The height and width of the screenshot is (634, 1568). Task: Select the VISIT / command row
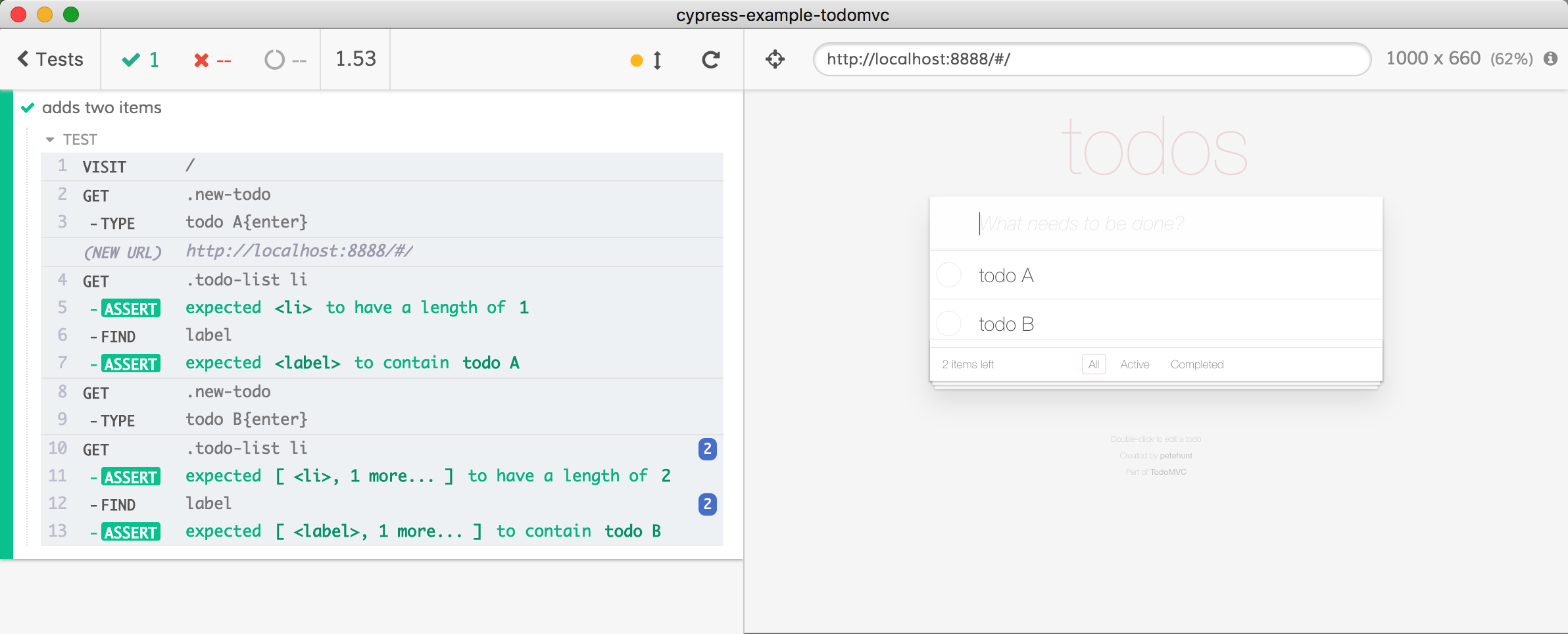point(381,166)
